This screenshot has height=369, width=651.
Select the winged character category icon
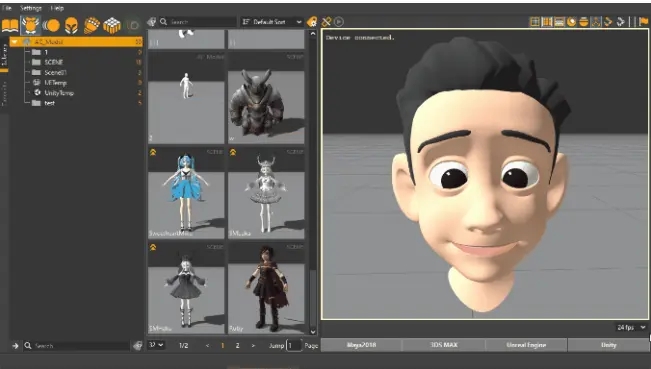pyautogui.click(x=30, y=25)
